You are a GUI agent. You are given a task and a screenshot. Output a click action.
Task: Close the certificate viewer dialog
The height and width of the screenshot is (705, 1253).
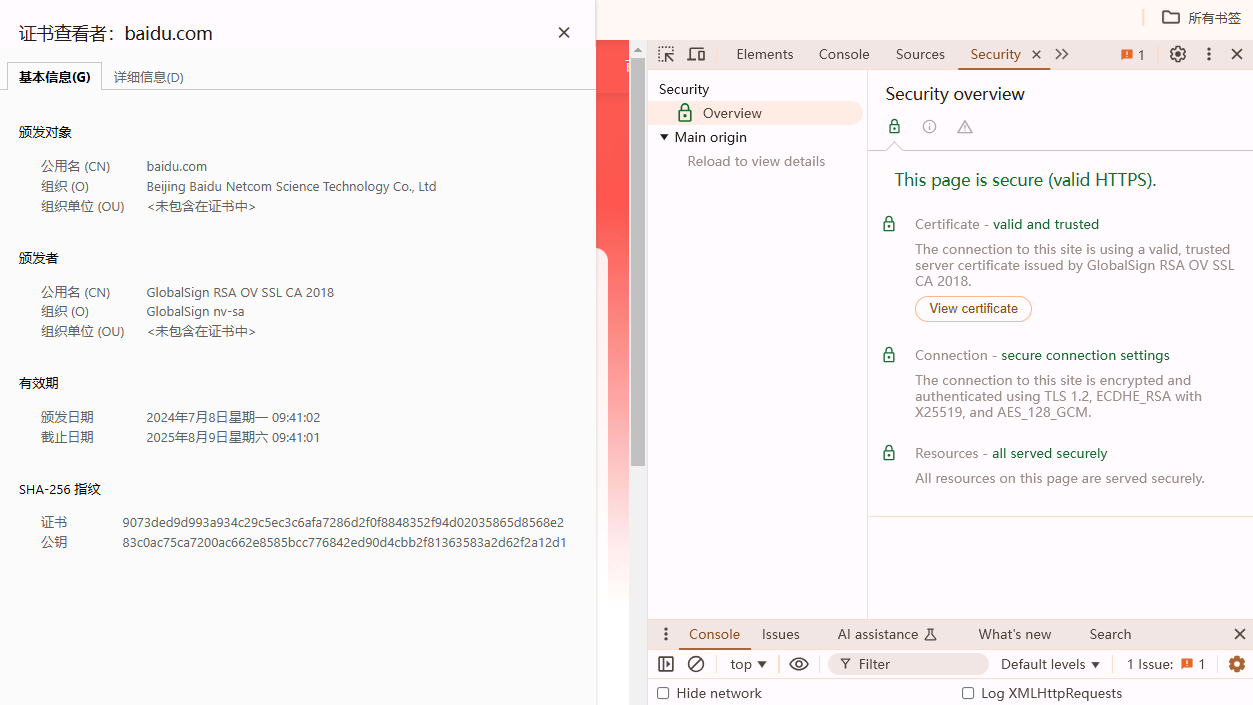pos(564,33)
